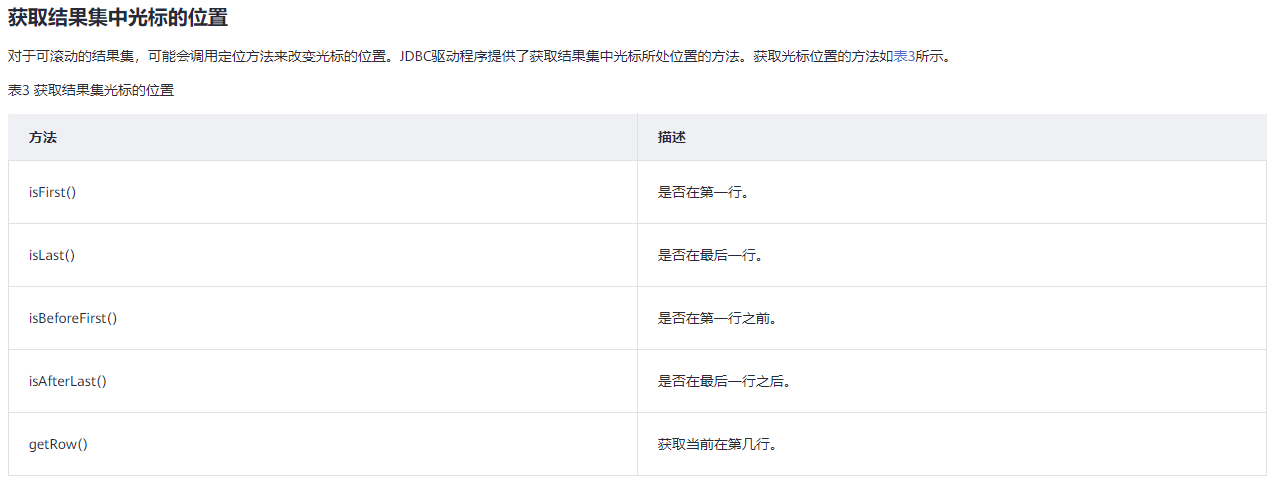Click the isBeforeFirst() method cell
Image resolution: width=1276 pixels, height=503 pixels.
(x=73, y=318)
